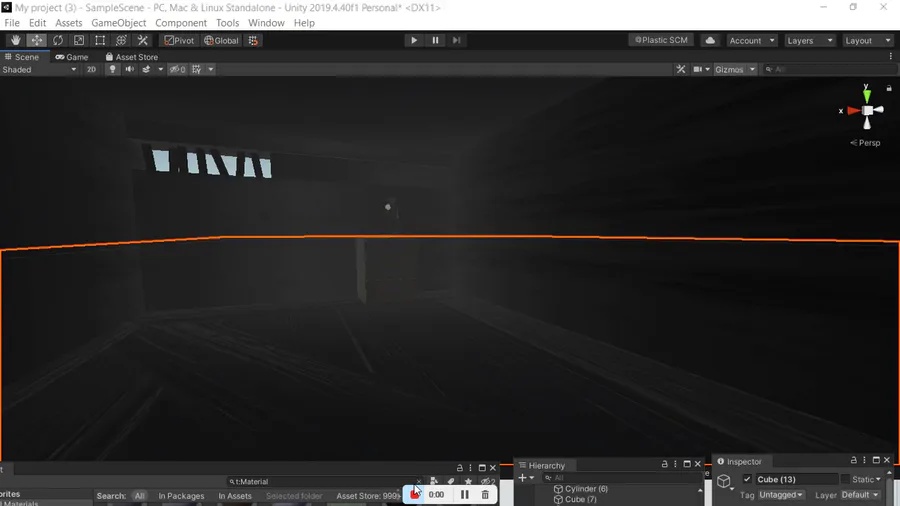The height and width of the screenshot is (506, 900).
Task: Open Hierarchy create plus dropdown
Action: point(526,478)
